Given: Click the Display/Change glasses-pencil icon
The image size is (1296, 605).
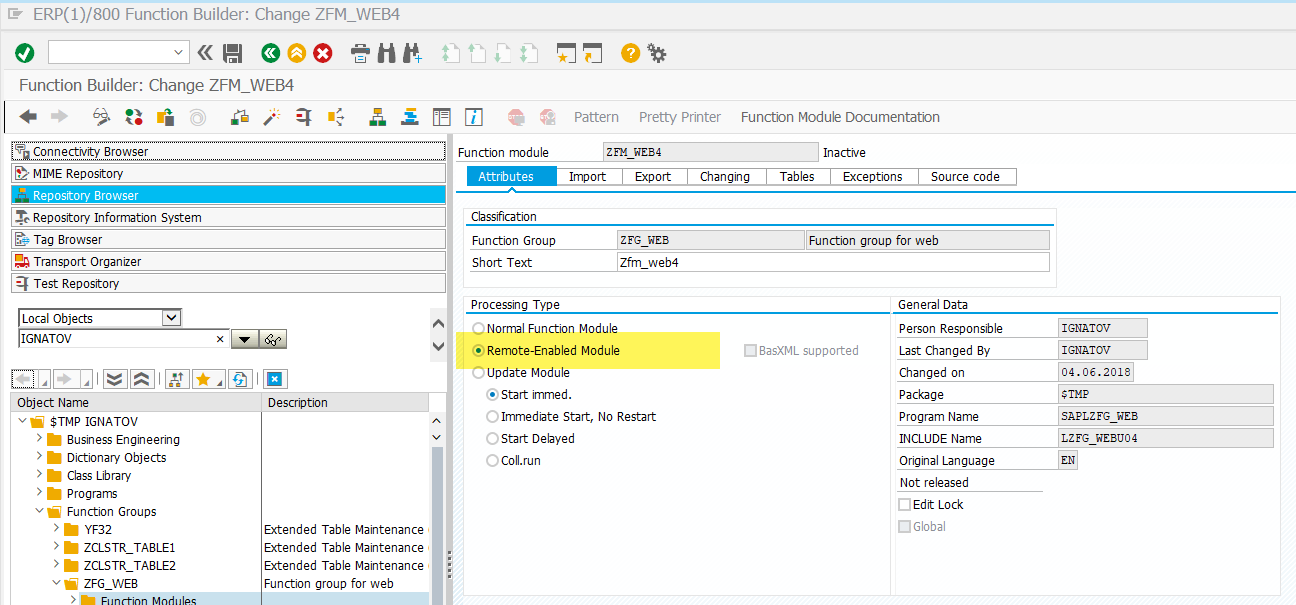Looking at the screenshot, I should coord(102,117).
